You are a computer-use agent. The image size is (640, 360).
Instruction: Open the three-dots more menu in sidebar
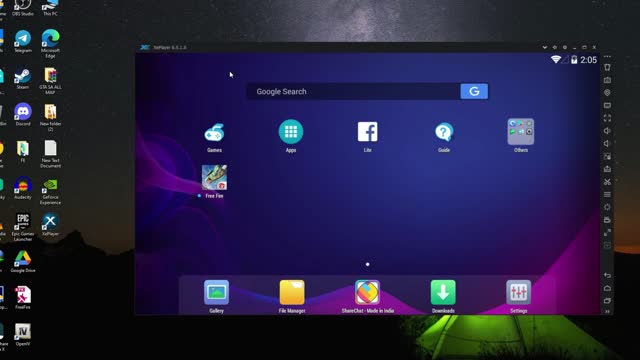point(607,57)
